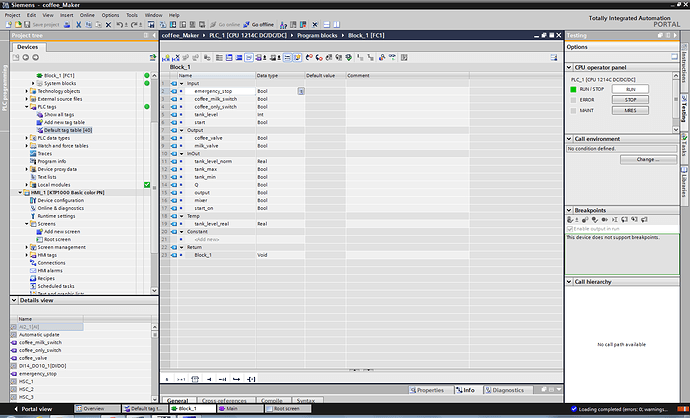Collapse the Call hierarchy section
Image resolution: width=690 pixels, height=418 pixels.
tap(569, 282)
